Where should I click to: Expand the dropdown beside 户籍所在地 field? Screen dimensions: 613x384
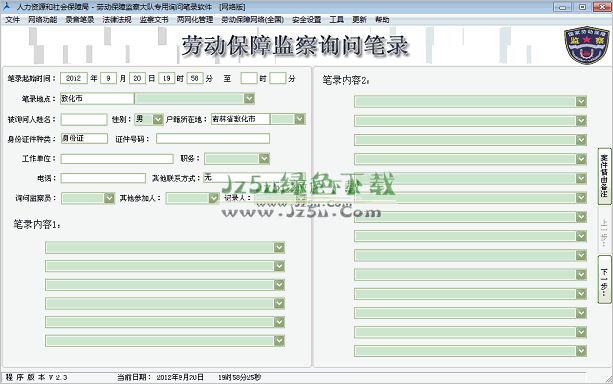pos(299,119)
